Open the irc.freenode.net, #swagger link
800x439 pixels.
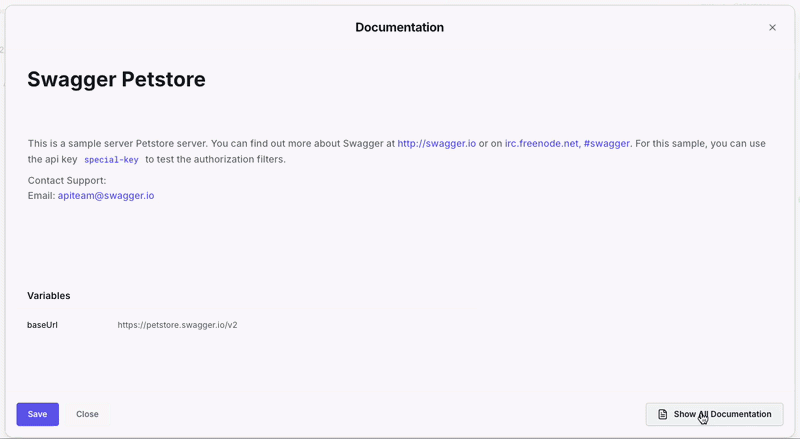point(567,143)
